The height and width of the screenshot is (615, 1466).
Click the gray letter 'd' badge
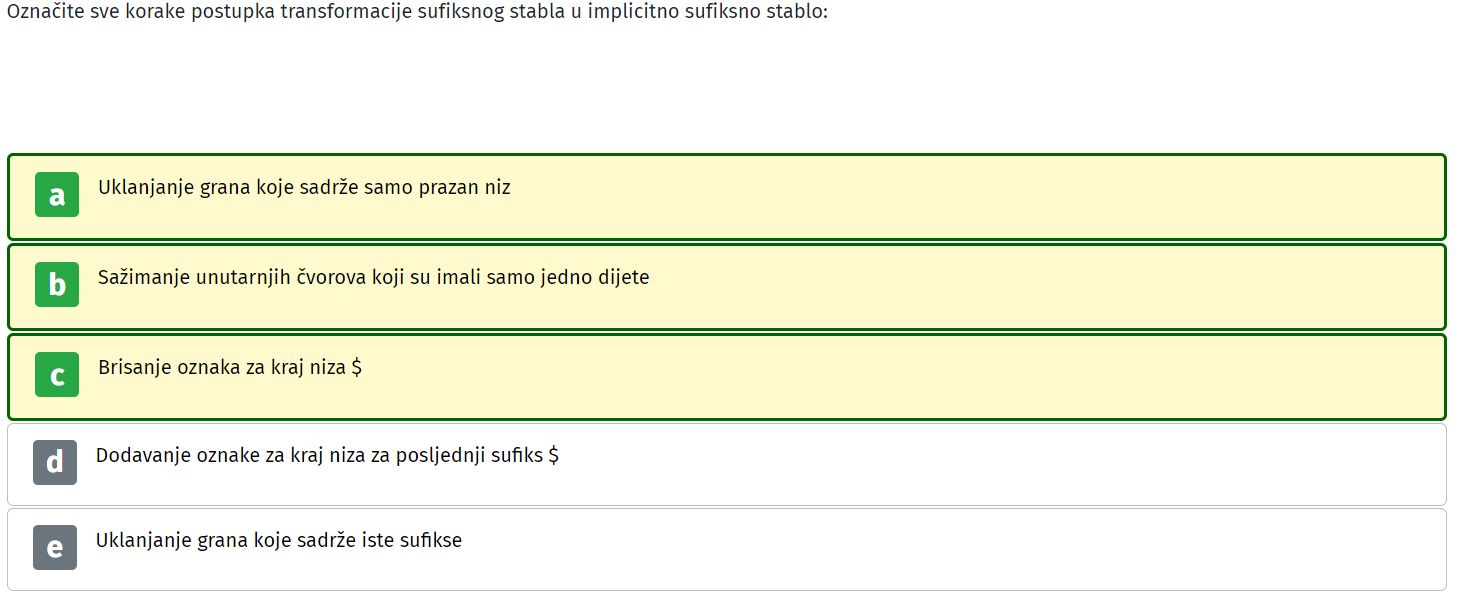tap(55, 463)
